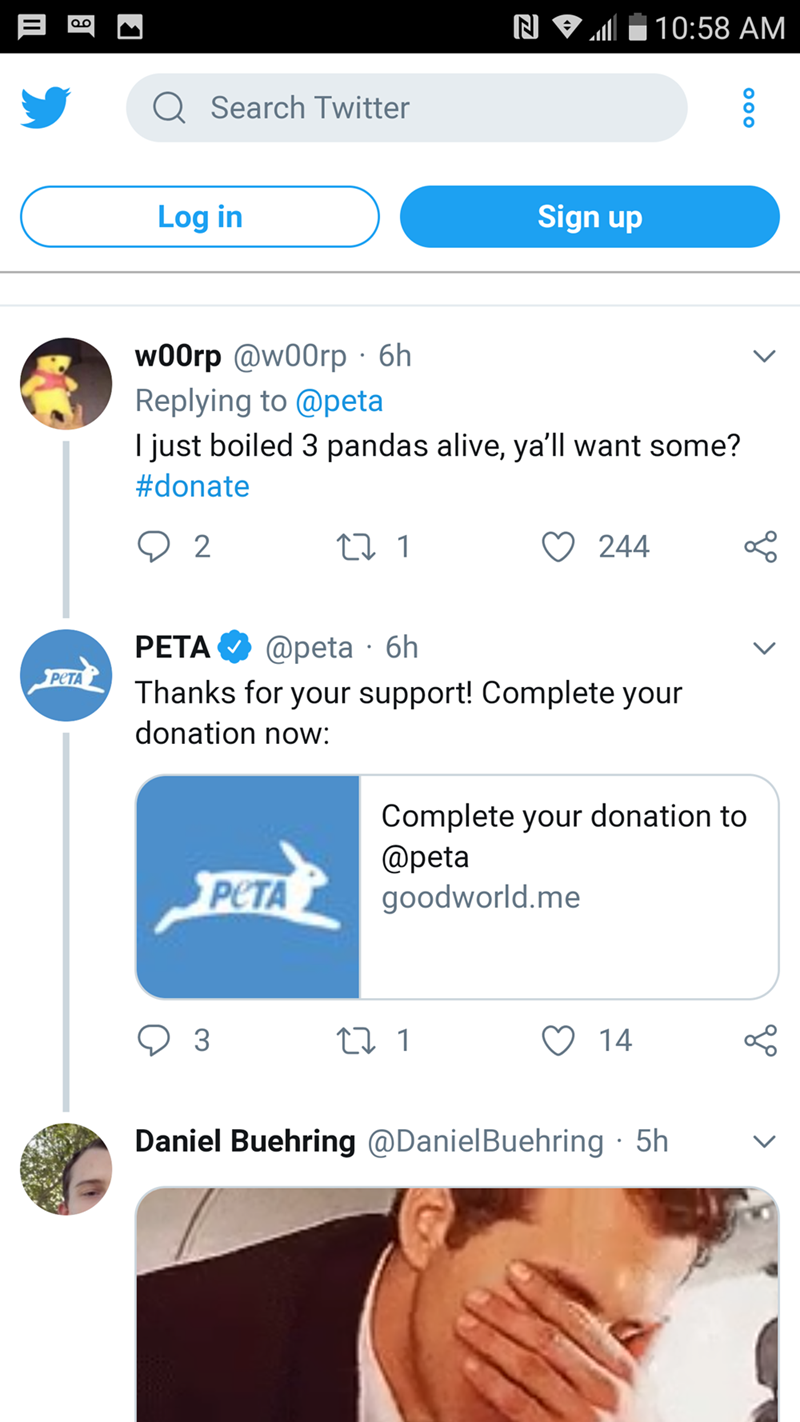Share w00rp's tweet
800x1422 pixels.
(x=760, y=546)
